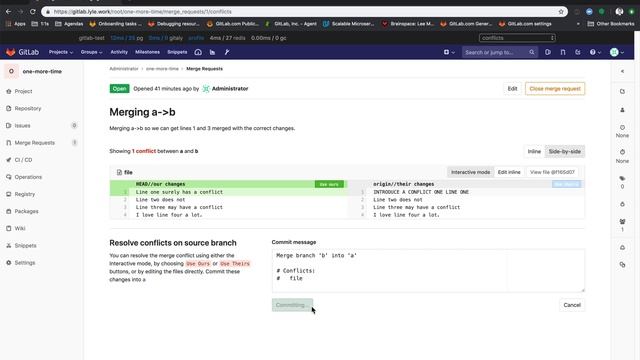The image size is (640, 360).
Task: Click the participants icon in right sidebar
Action: 622,222
